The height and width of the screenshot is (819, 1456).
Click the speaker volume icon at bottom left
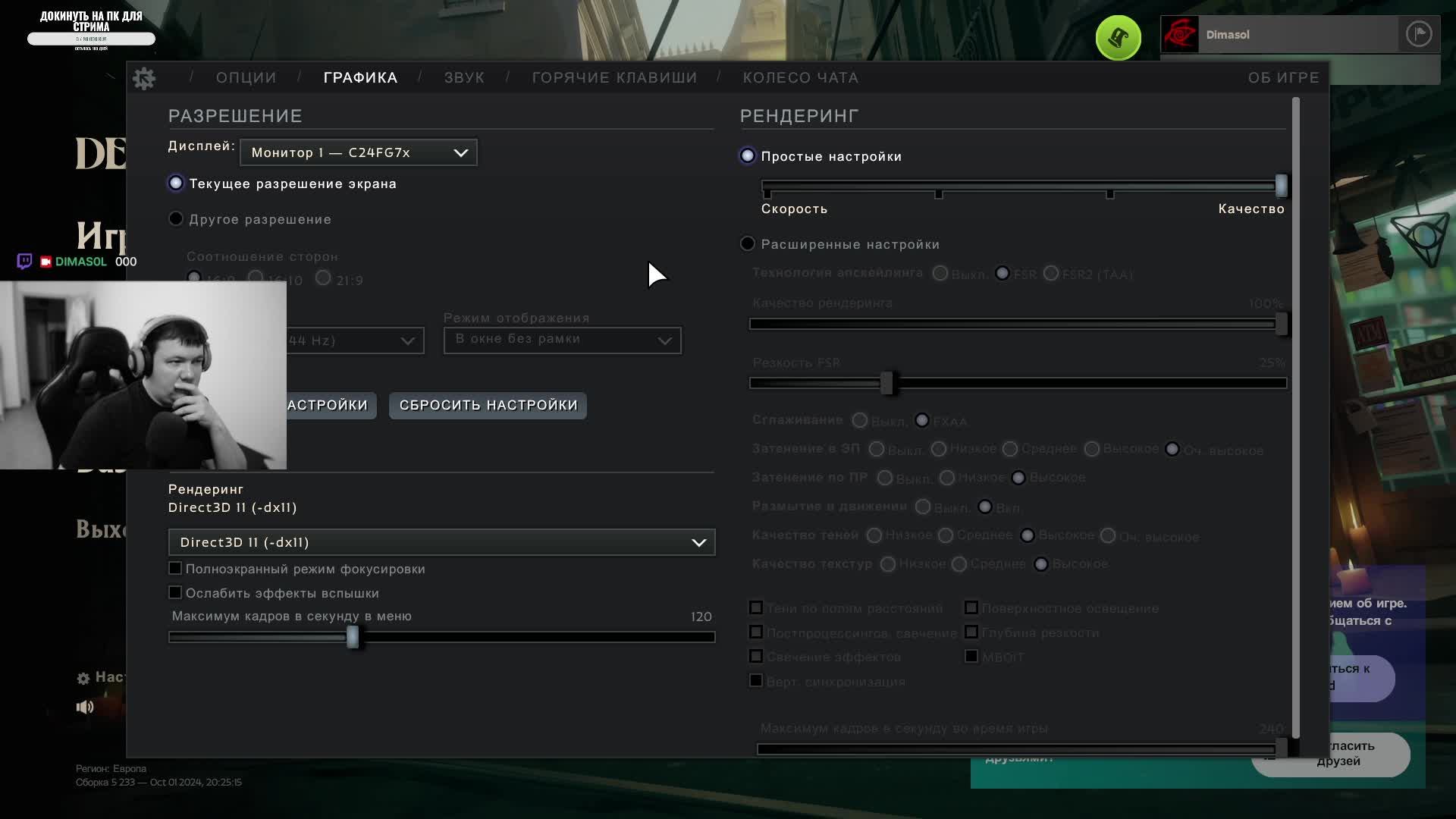click(x=85, y=707)
